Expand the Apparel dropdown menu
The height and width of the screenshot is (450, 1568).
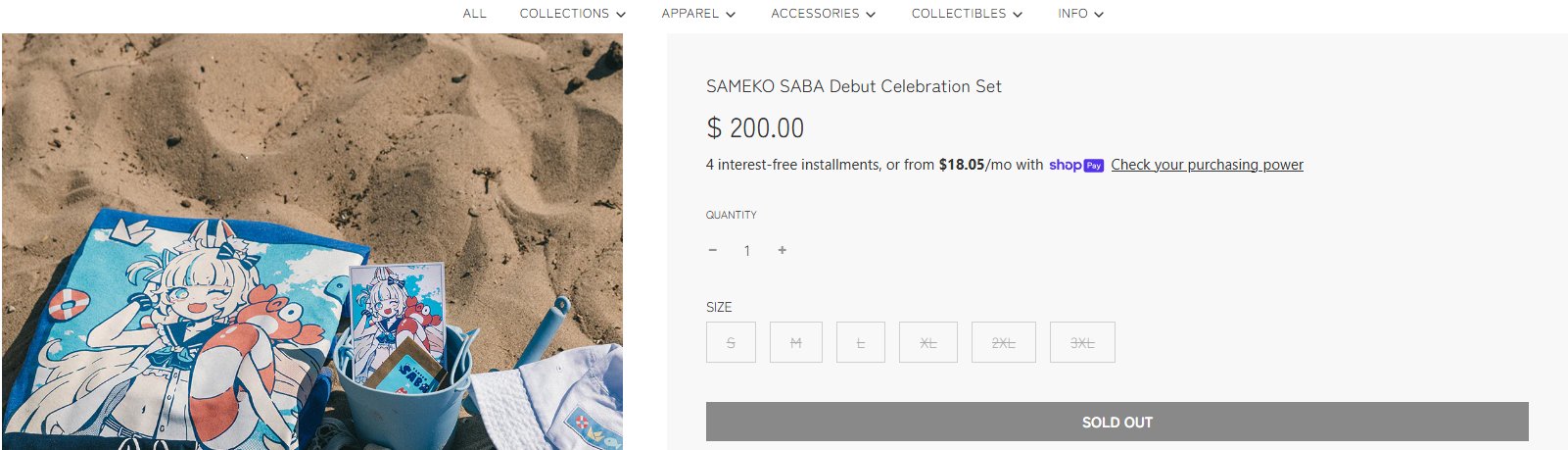(698, 14)
